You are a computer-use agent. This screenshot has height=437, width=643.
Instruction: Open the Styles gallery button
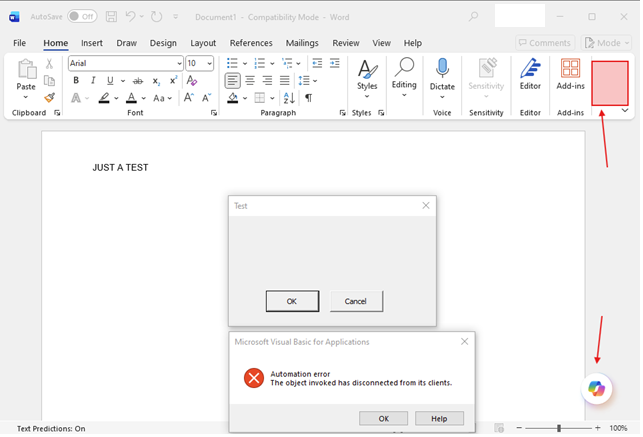[x=367, y=79]
